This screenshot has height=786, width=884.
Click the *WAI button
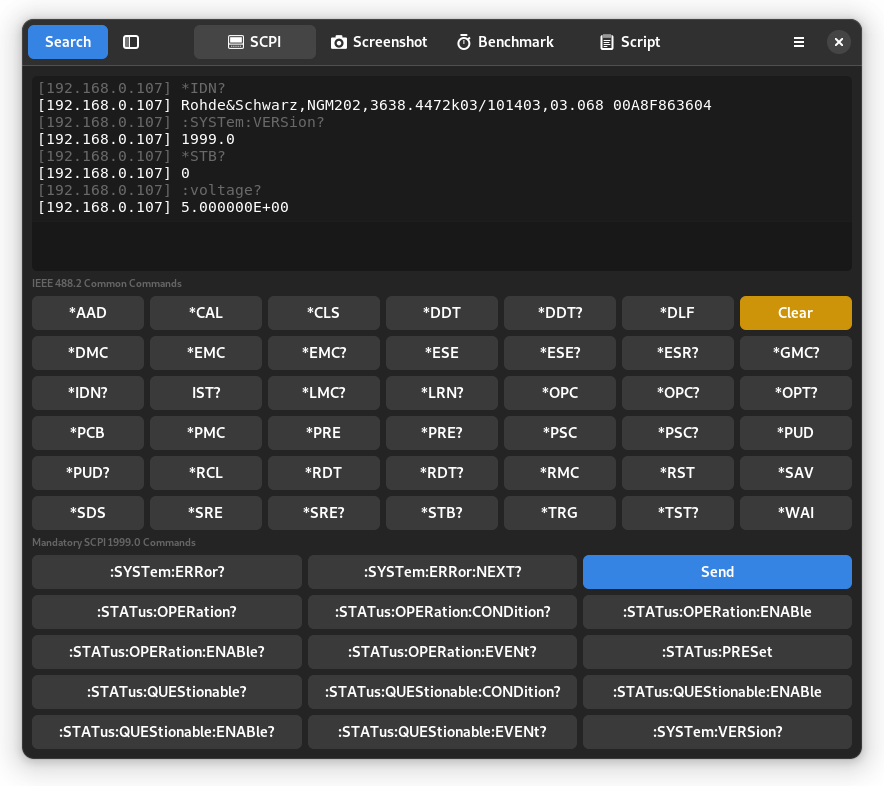(x=795, y=513)
